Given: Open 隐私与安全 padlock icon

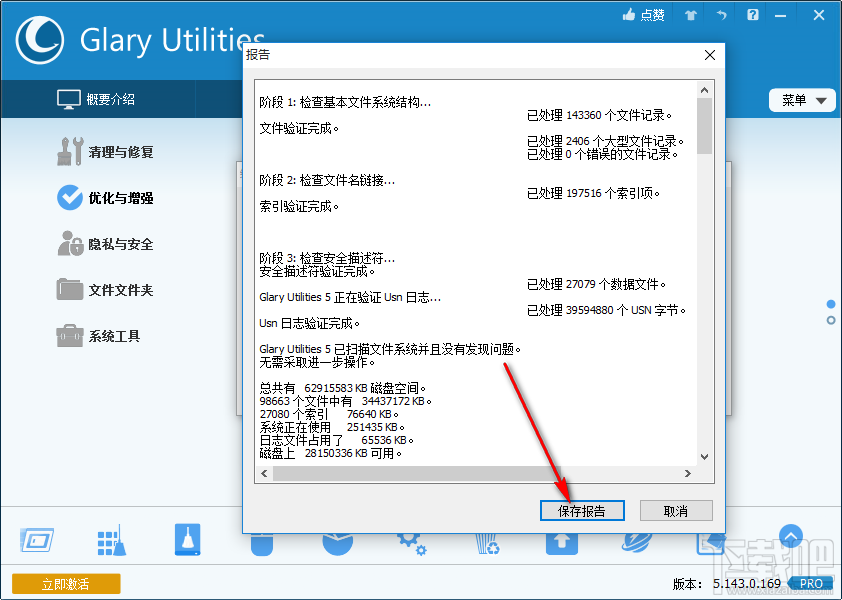Looking at the screenshot, I should pyautogui.click(x=70, y=244).
